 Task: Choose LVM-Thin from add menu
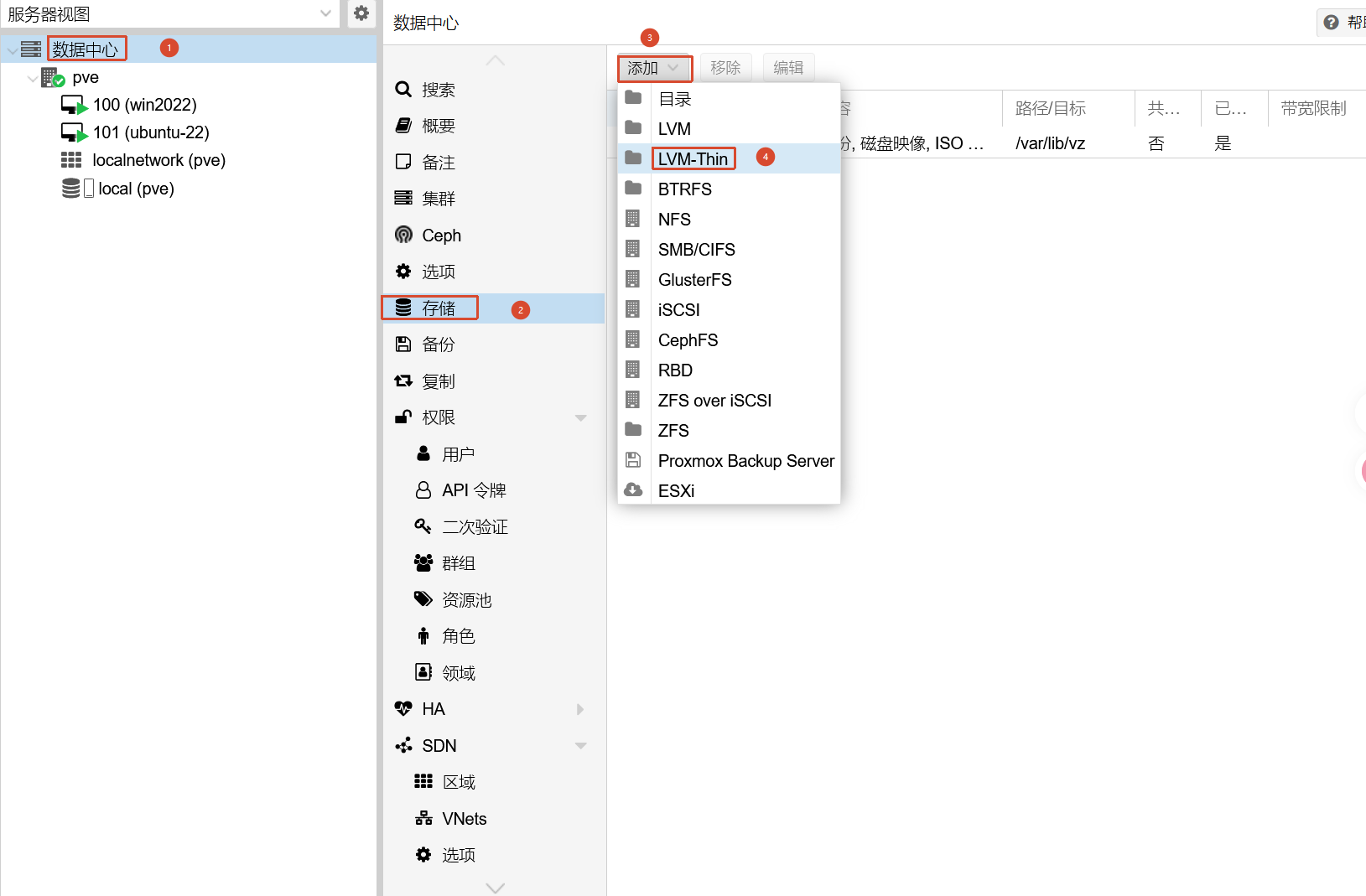coord(729,159)
